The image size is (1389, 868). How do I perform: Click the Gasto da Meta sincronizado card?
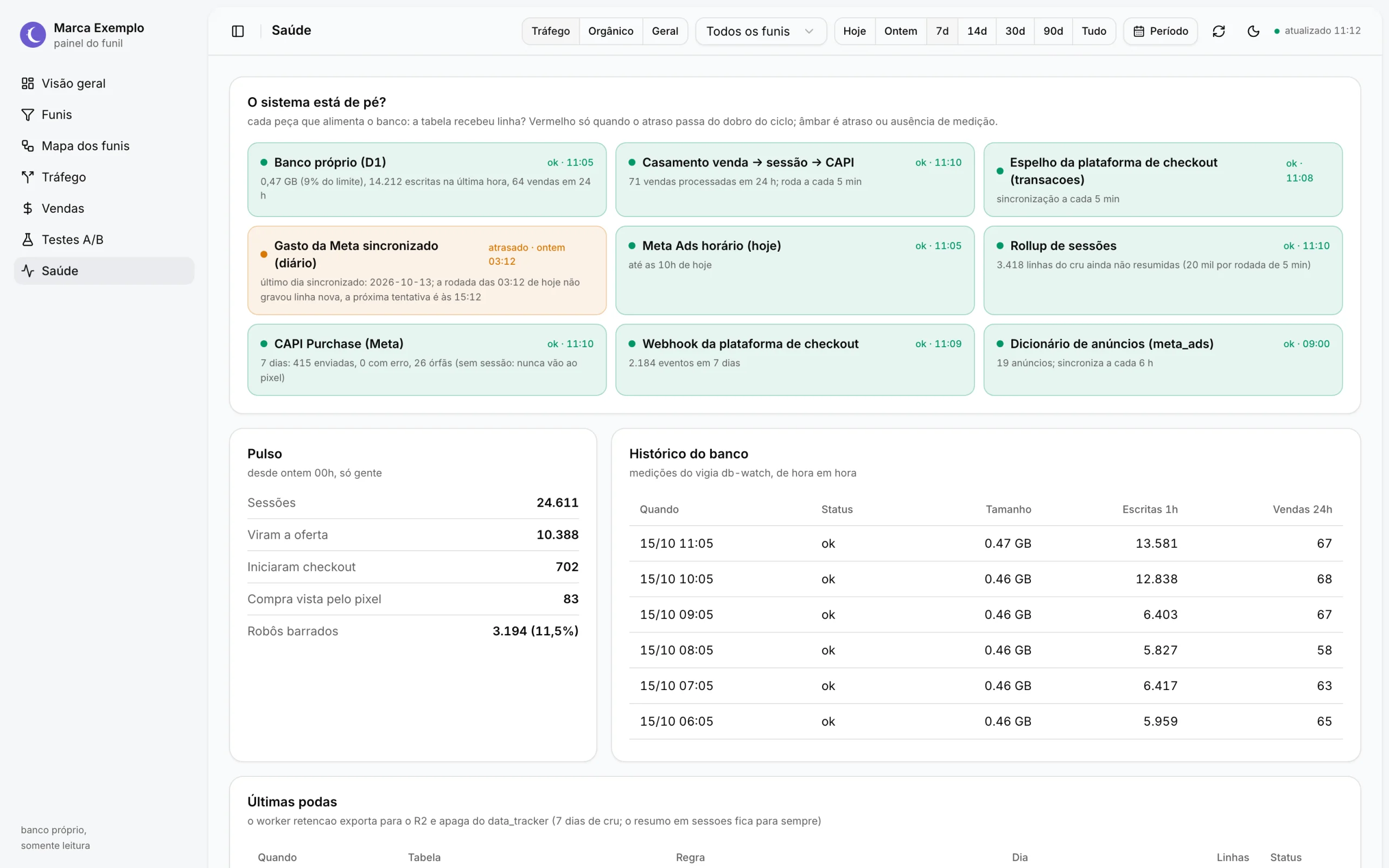426,270
